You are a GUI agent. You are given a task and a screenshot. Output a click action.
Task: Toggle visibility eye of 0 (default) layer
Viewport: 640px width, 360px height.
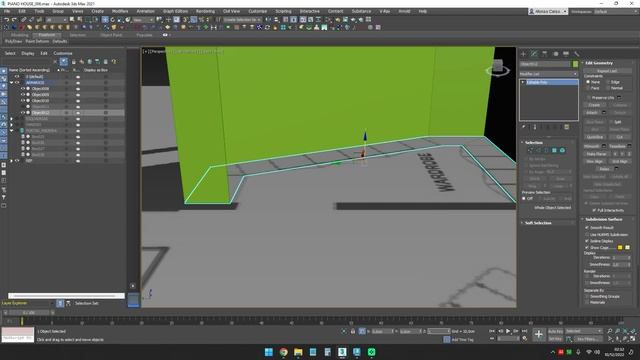(17, 76)
